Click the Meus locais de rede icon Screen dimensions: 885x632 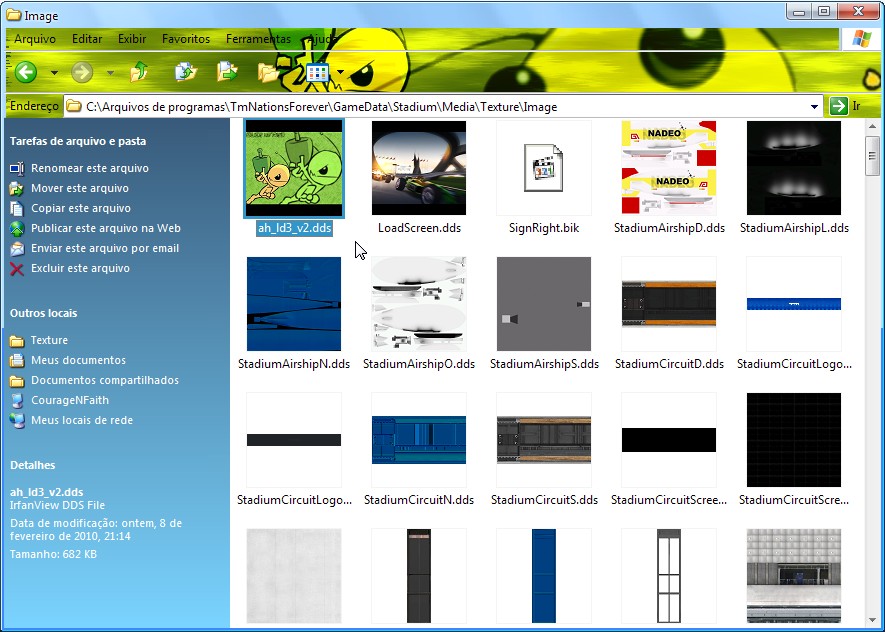(x=17, y=421)
